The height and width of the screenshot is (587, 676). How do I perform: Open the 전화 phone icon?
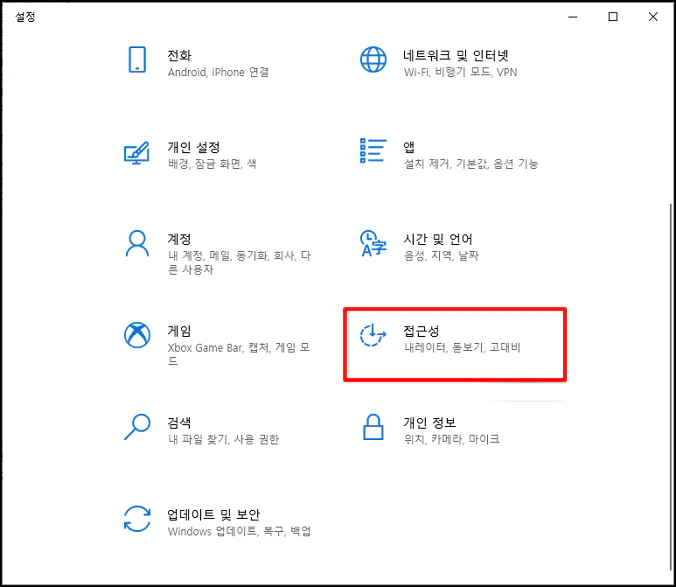(137, 59)
